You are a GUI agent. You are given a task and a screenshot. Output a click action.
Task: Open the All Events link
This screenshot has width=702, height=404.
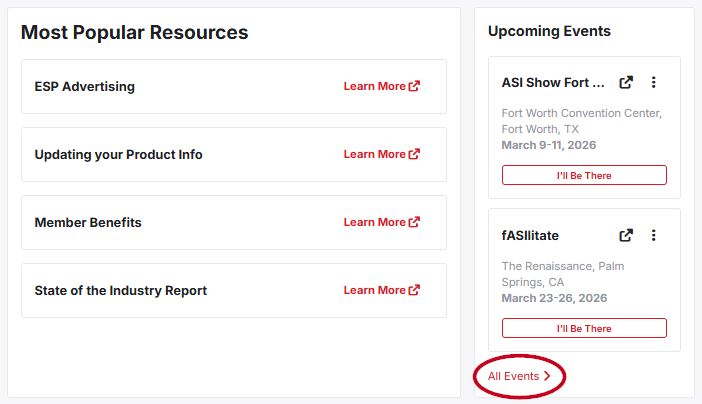[x=513, y=377]
